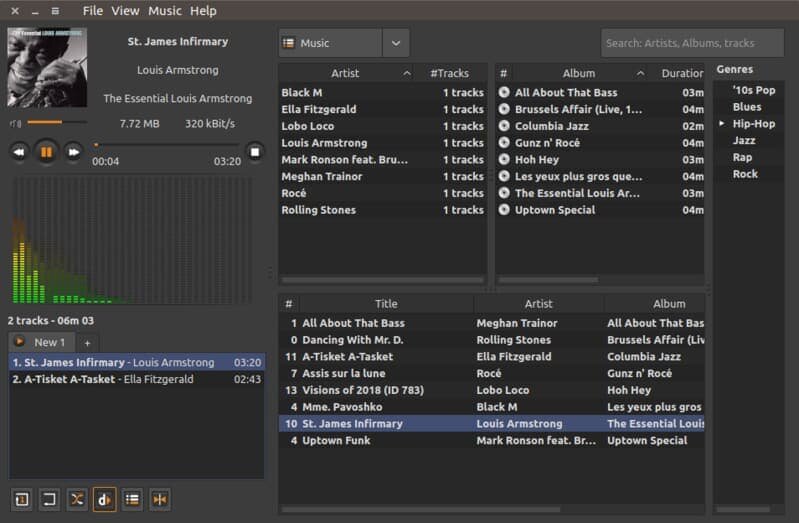Select the Blues genre

coord(747,107)
